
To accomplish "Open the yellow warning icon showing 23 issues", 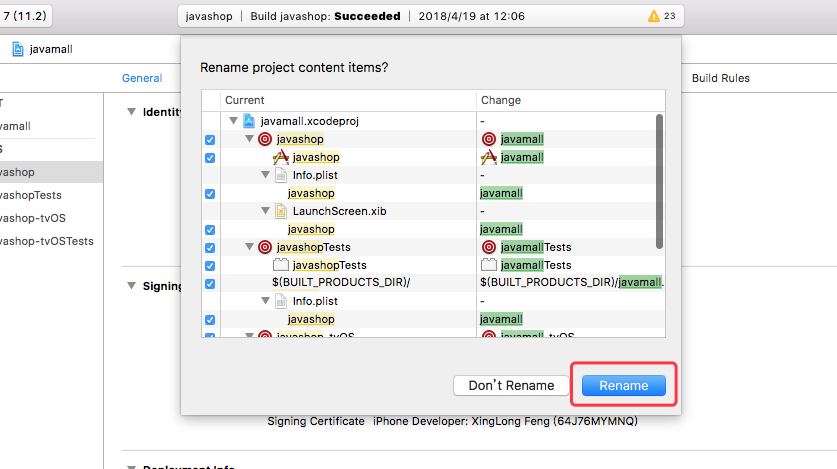I will [x=654, y=17].
